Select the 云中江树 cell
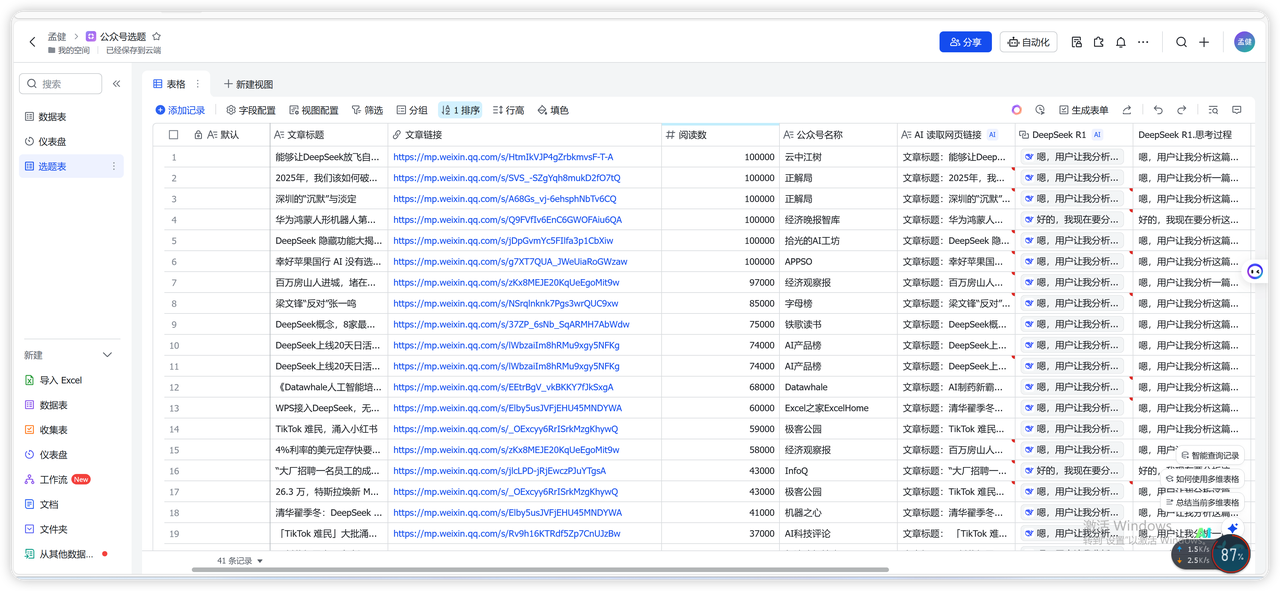 pyautogui.click(x=838, y=157)
